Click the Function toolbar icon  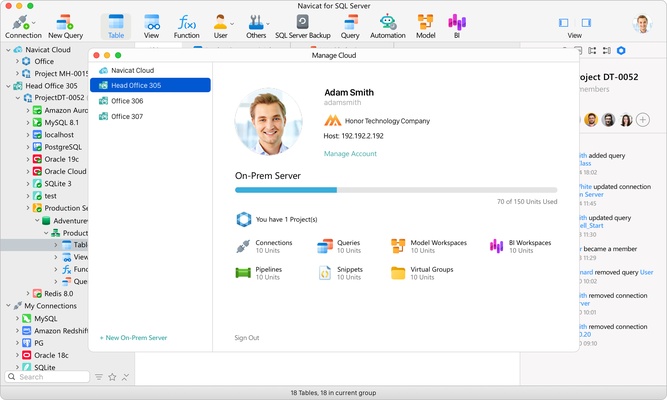(186, 26)
